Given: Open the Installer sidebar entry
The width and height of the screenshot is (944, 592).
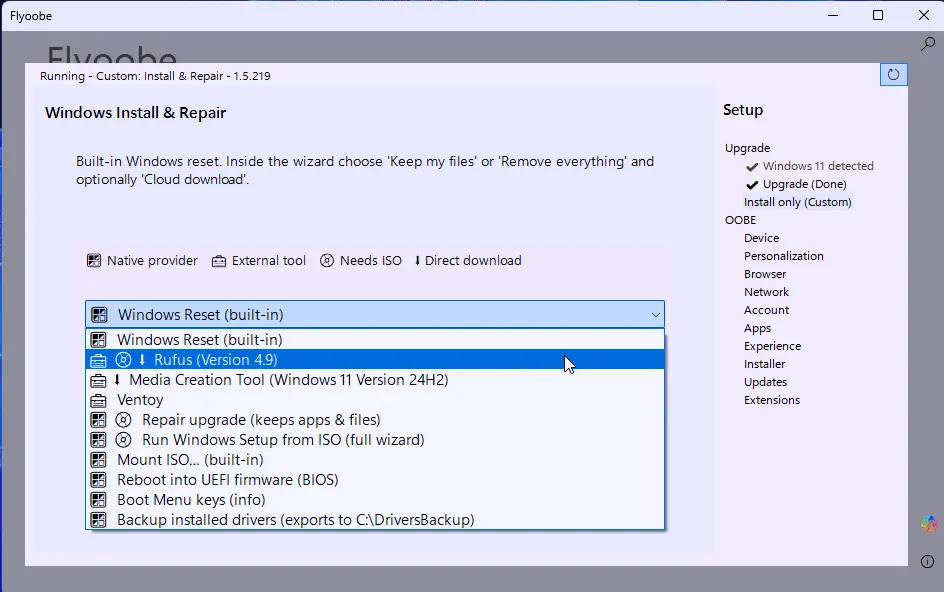Looking at the screenshot, I should pyautogui.click(x=764, y=364).
